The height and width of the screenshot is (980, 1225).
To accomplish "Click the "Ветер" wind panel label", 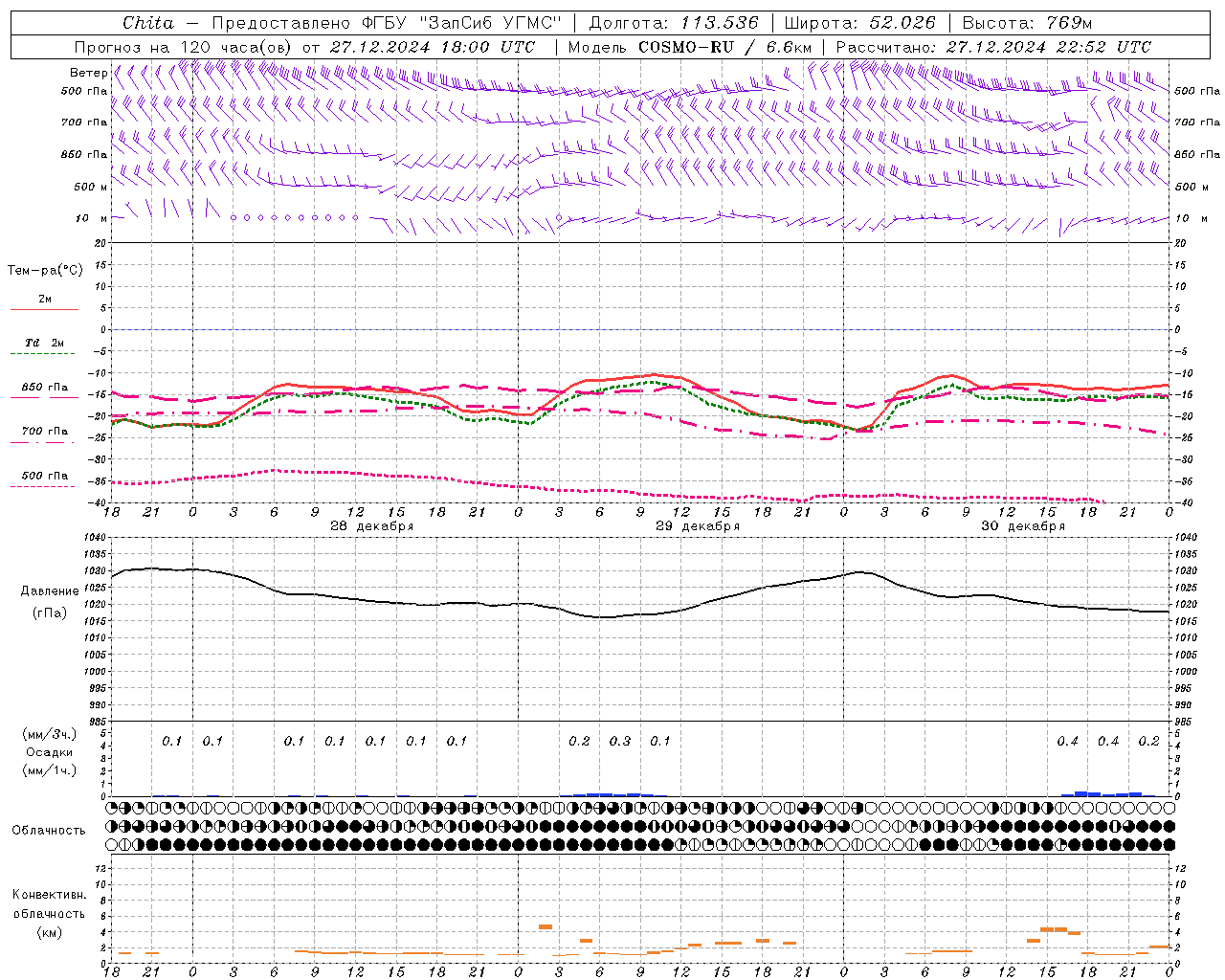I will coord(88,73).
